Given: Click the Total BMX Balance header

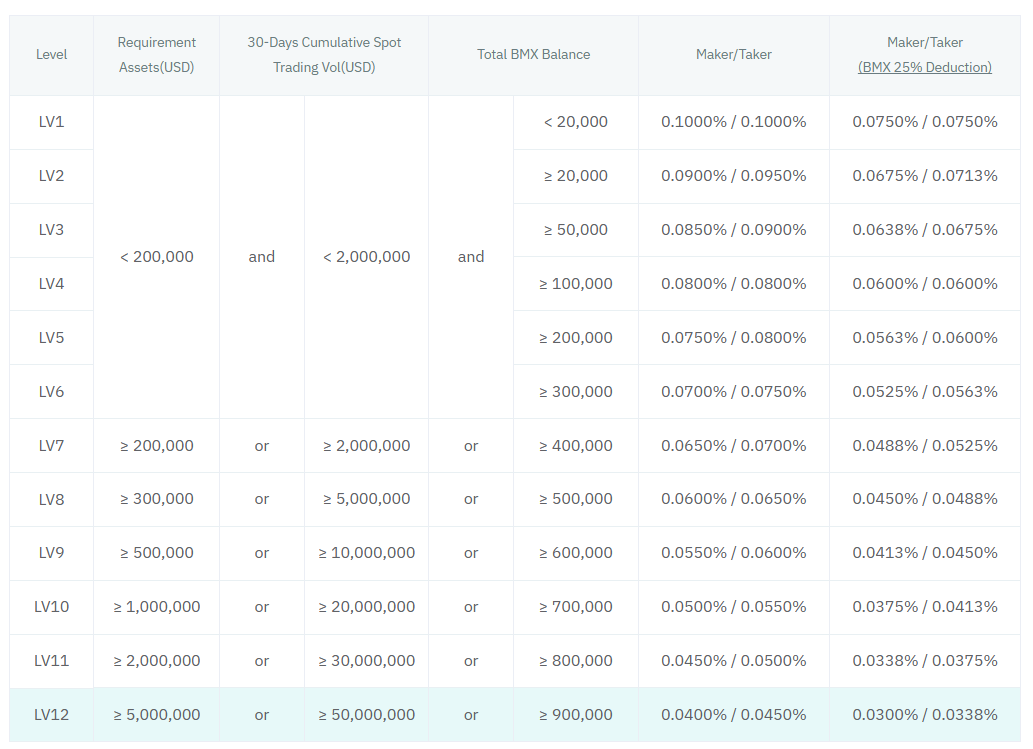Looking at the screenshot, I should (x=533, y=55).
